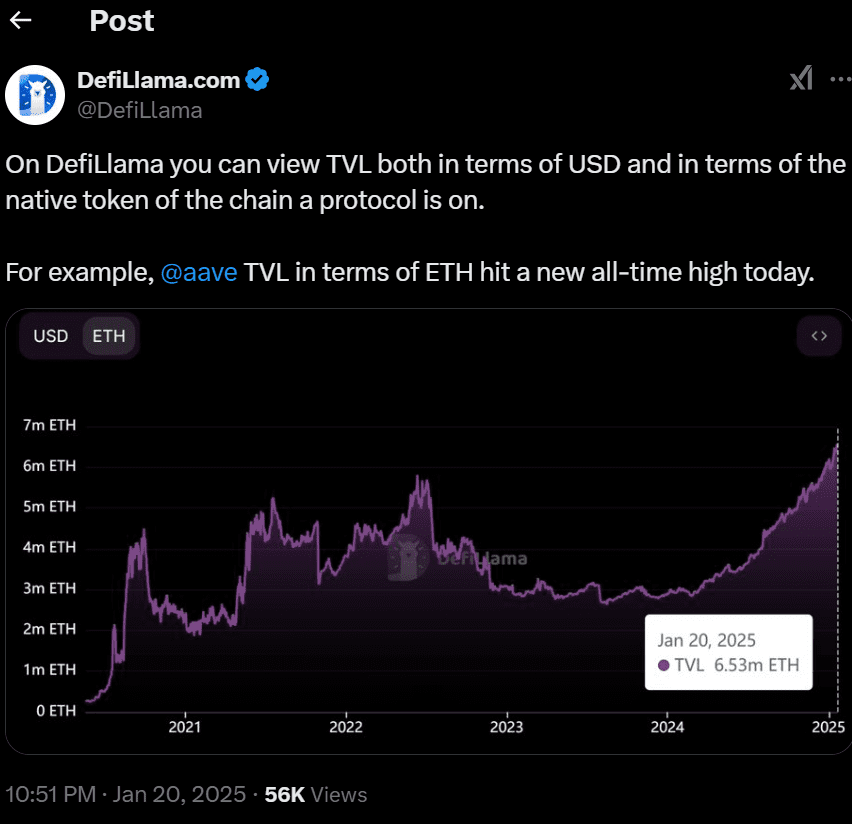Select the ETH denomination toggle
The image size is (852, 824).
coord(108,336)
